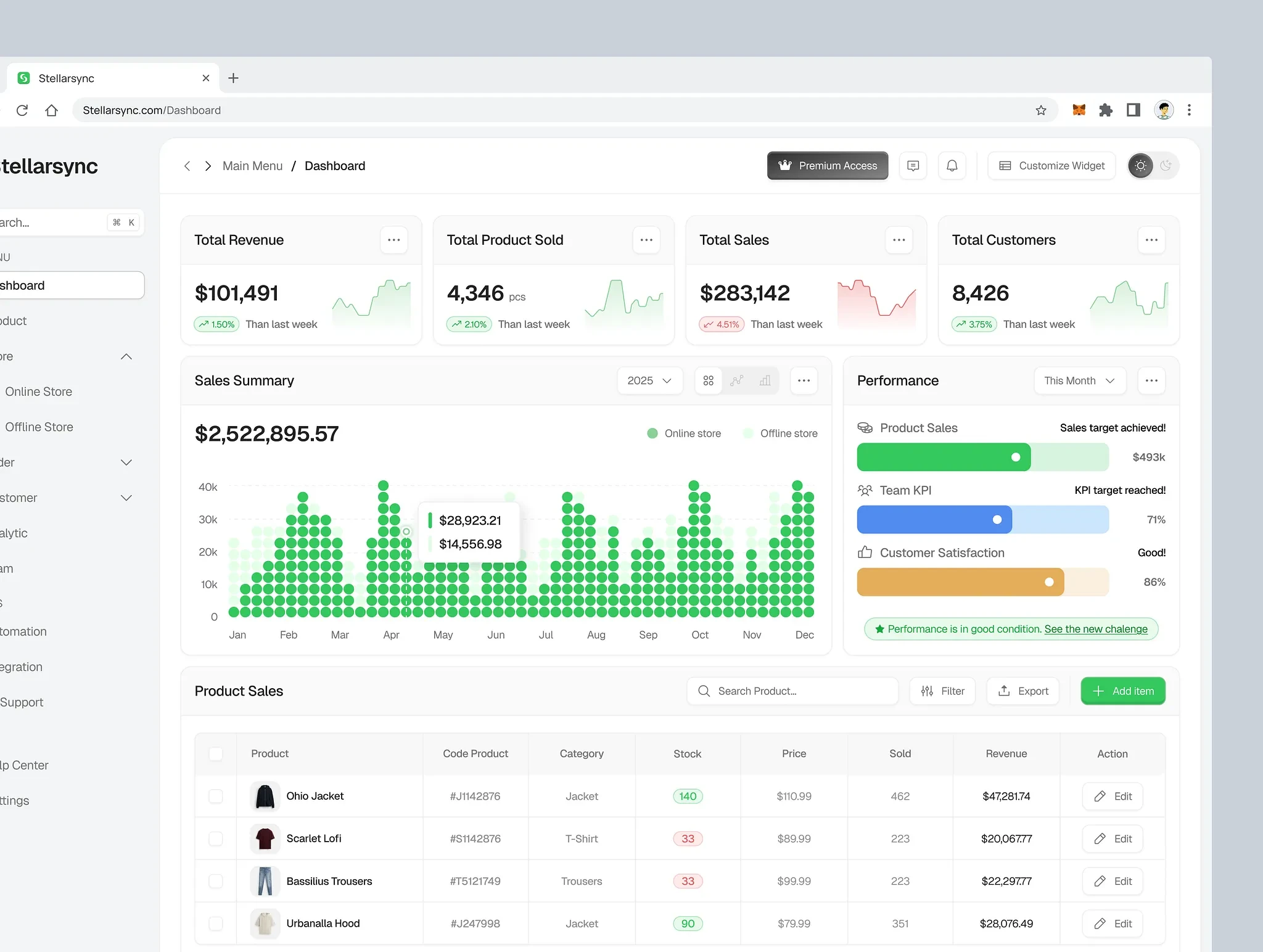Open the browser three-dot menu

(x=1190, y=110)
